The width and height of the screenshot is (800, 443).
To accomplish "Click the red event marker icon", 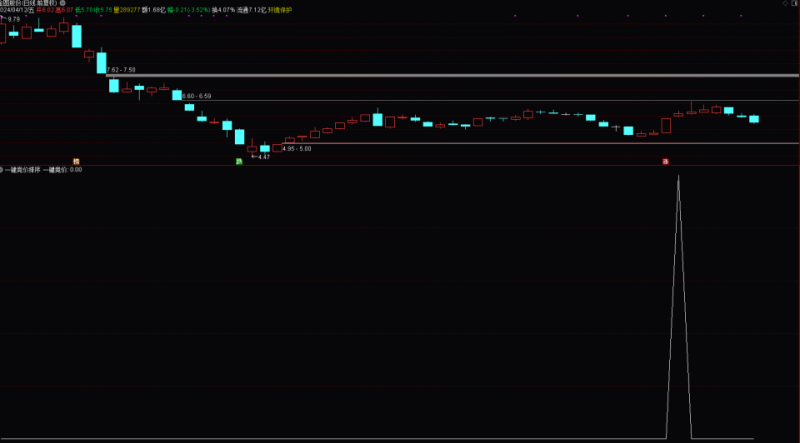I will tap(667, 161).
